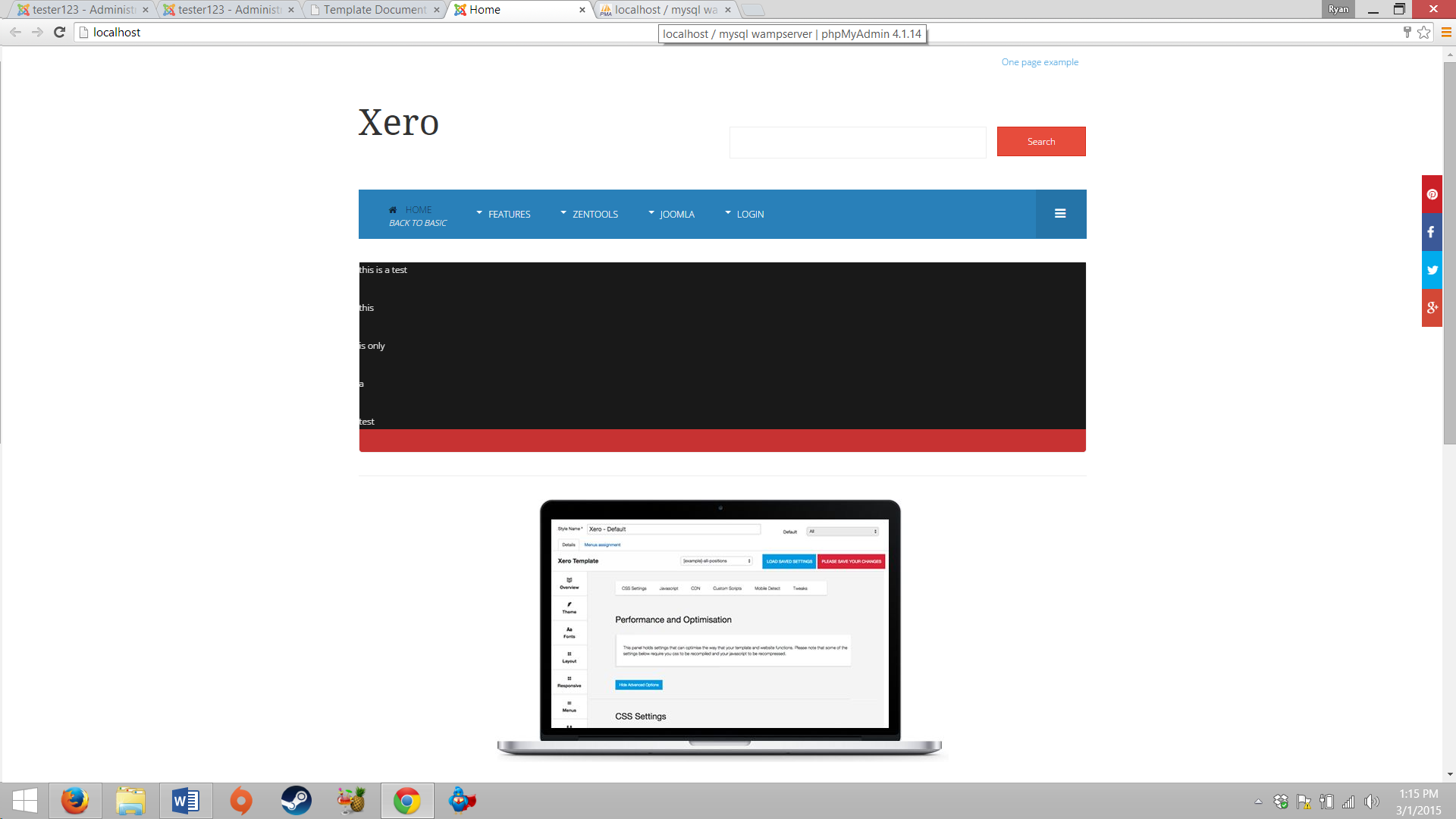Click the Facebook share icon

(1432, 232)
